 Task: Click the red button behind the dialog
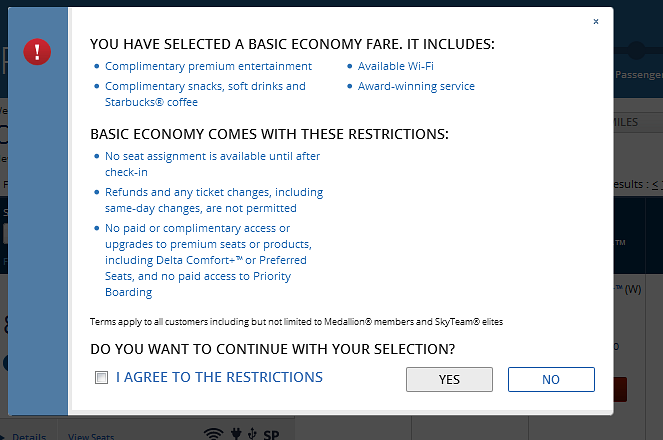[620, 389]
